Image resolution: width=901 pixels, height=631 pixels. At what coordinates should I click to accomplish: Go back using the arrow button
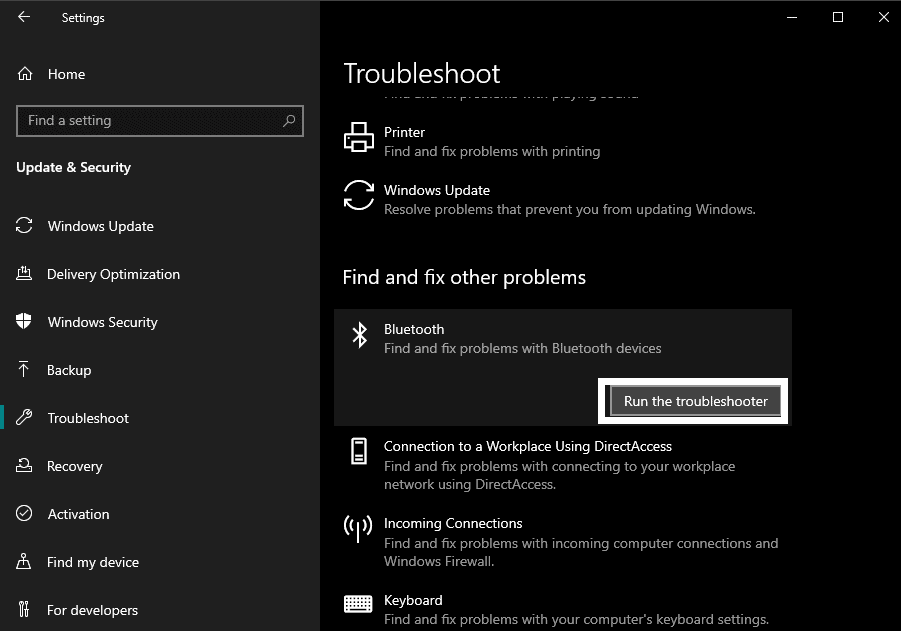click(x=22, y=17)
